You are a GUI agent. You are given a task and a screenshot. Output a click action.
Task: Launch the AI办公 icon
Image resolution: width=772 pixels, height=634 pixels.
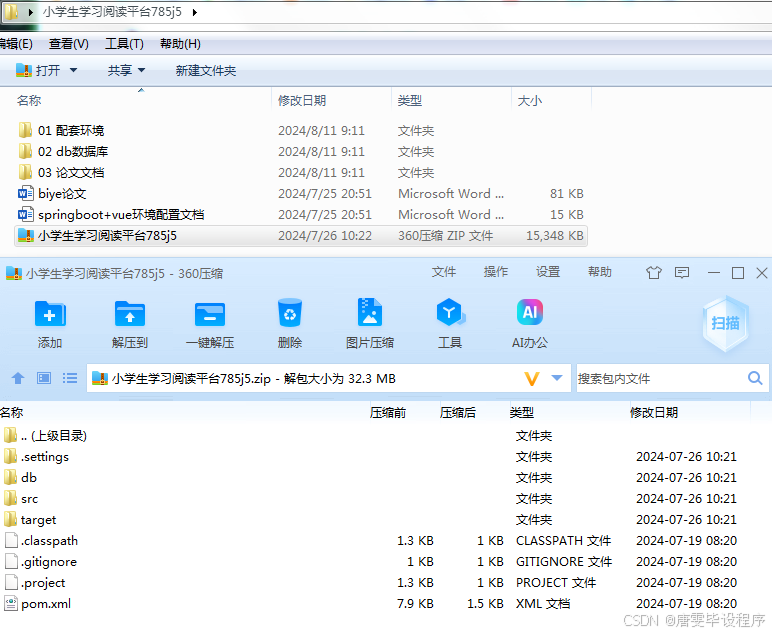[530, 312]
